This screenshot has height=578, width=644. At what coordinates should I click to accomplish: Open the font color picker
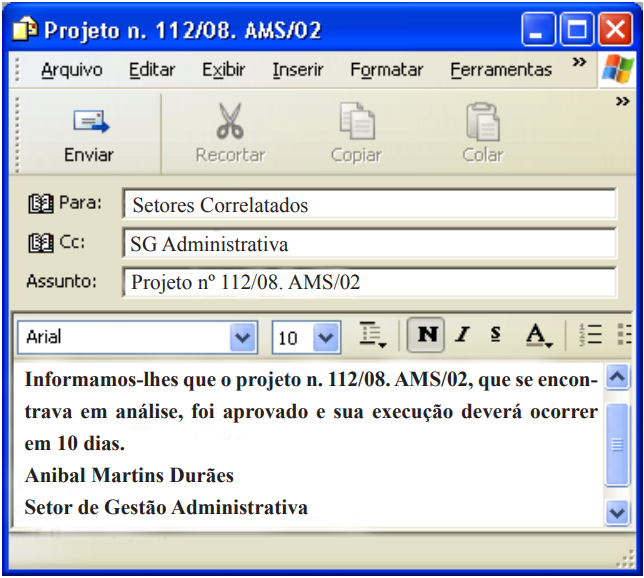tap(539, 336)
